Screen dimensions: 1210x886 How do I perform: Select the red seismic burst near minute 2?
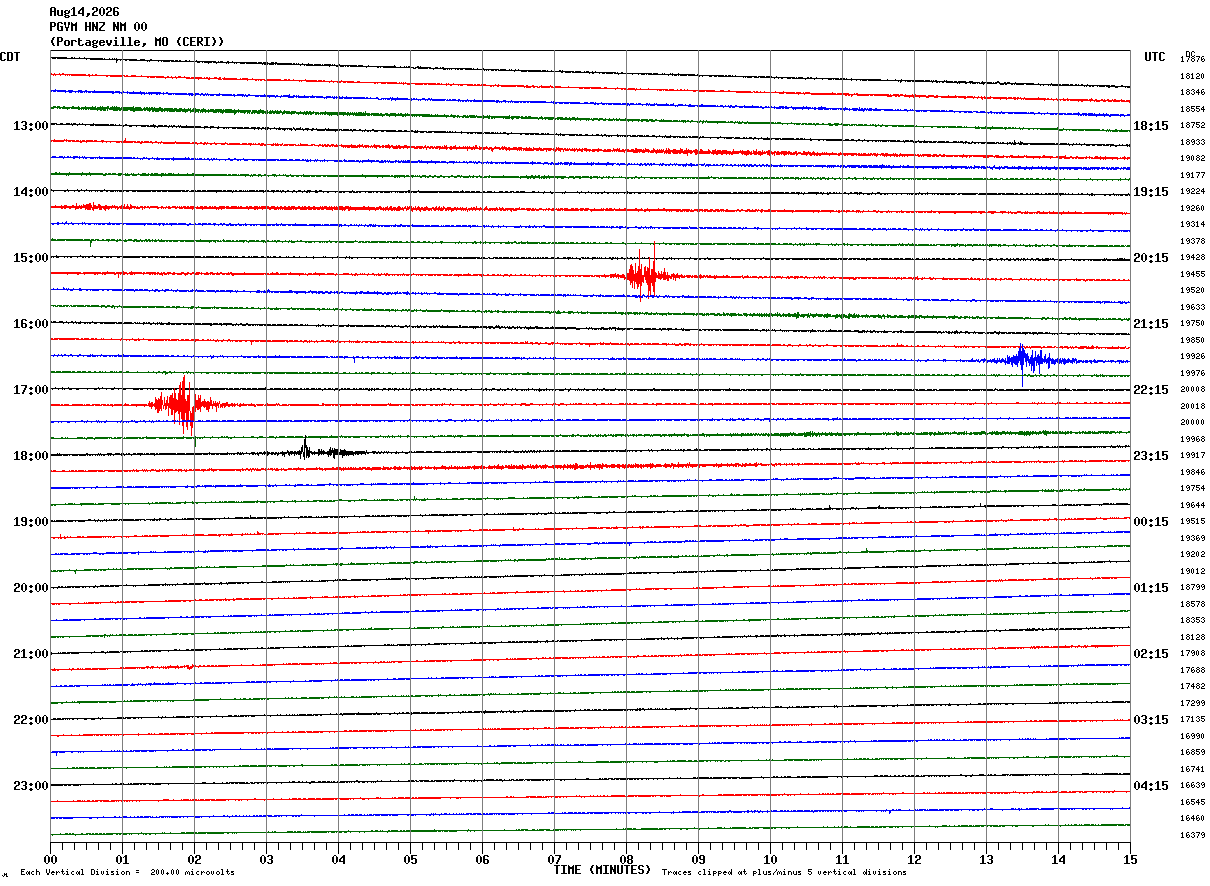click(x=188, y=404)
